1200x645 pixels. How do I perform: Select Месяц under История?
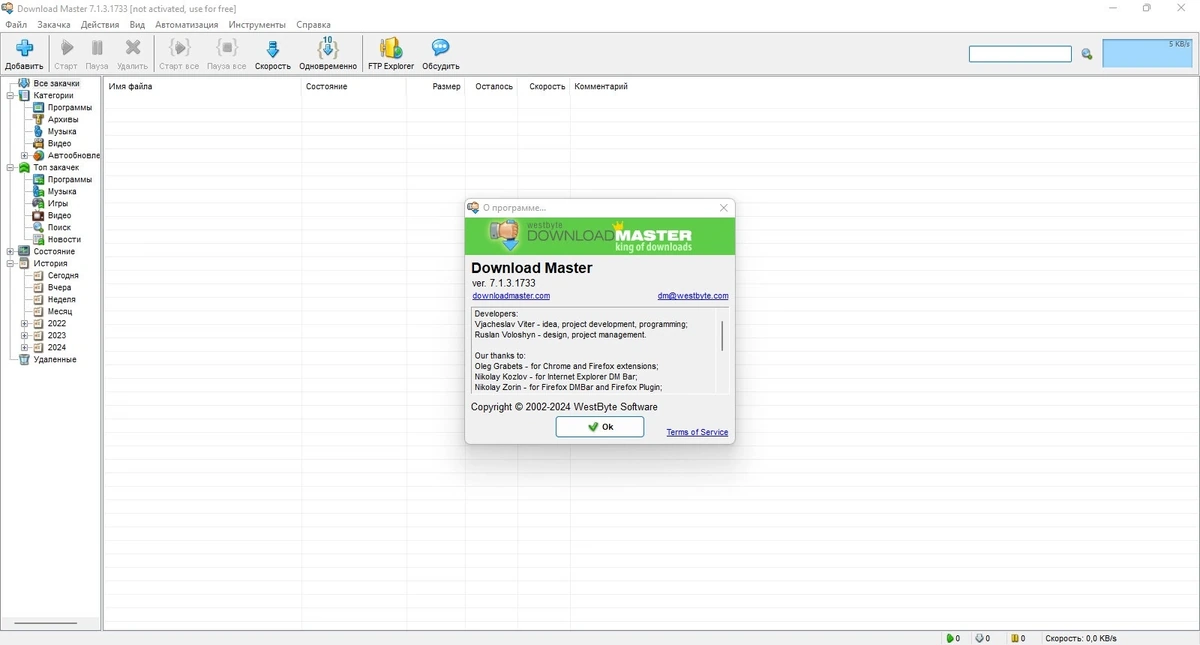pyautogui.click(x=59, y=312)
